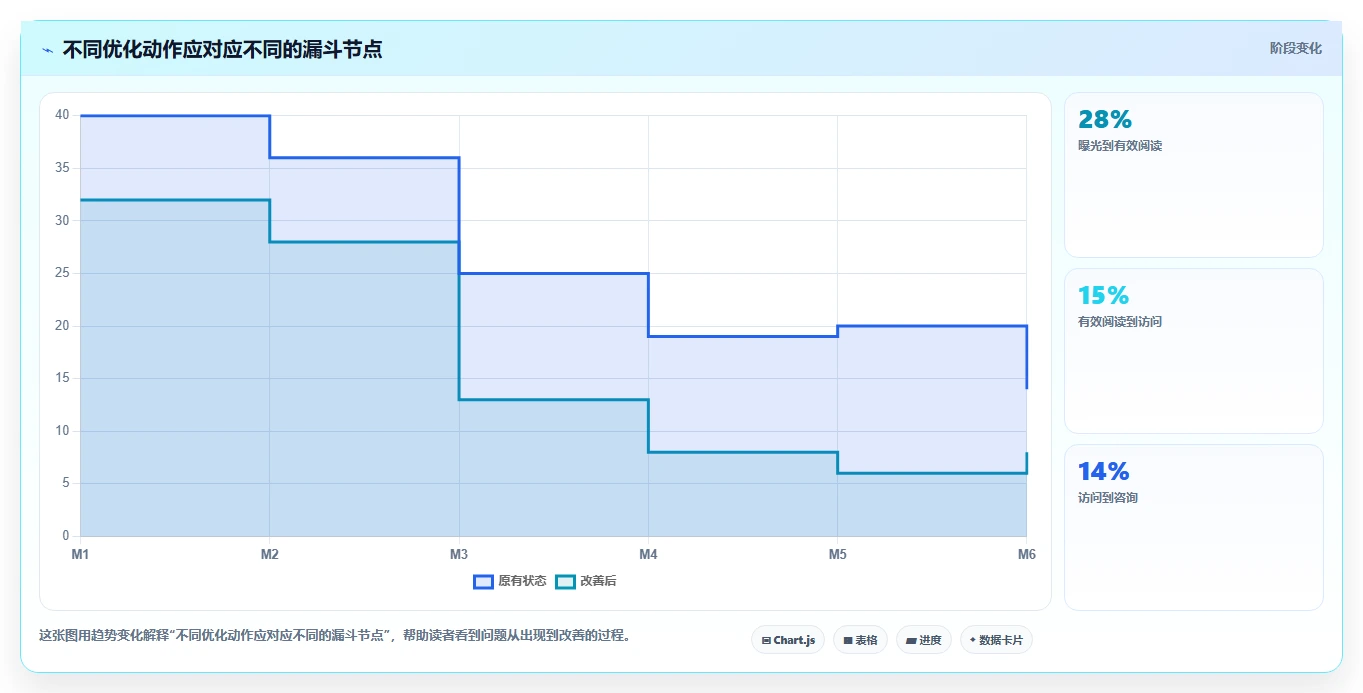
Task: Click the M1 axis label
Action: (x=80, y=554)
